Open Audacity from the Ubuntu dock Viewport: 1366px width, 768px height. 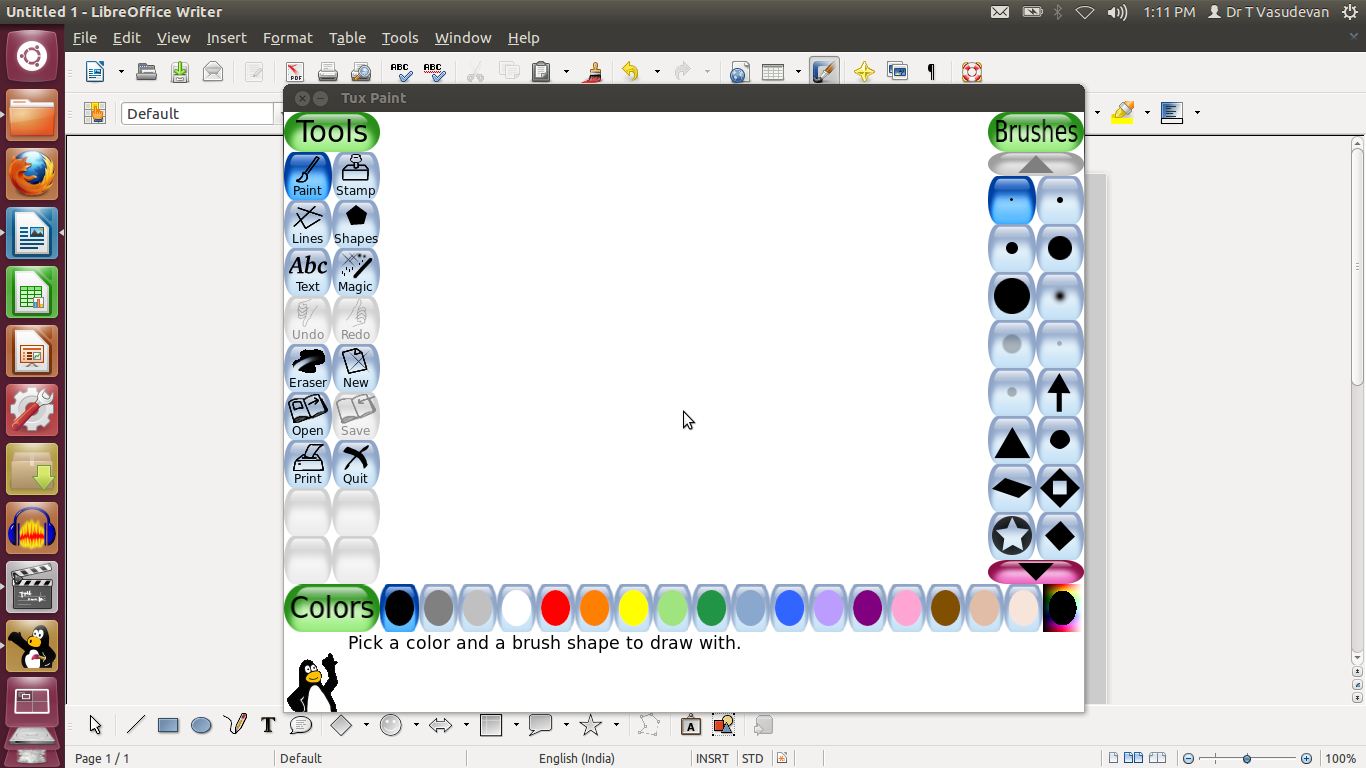tap(32, 529)
